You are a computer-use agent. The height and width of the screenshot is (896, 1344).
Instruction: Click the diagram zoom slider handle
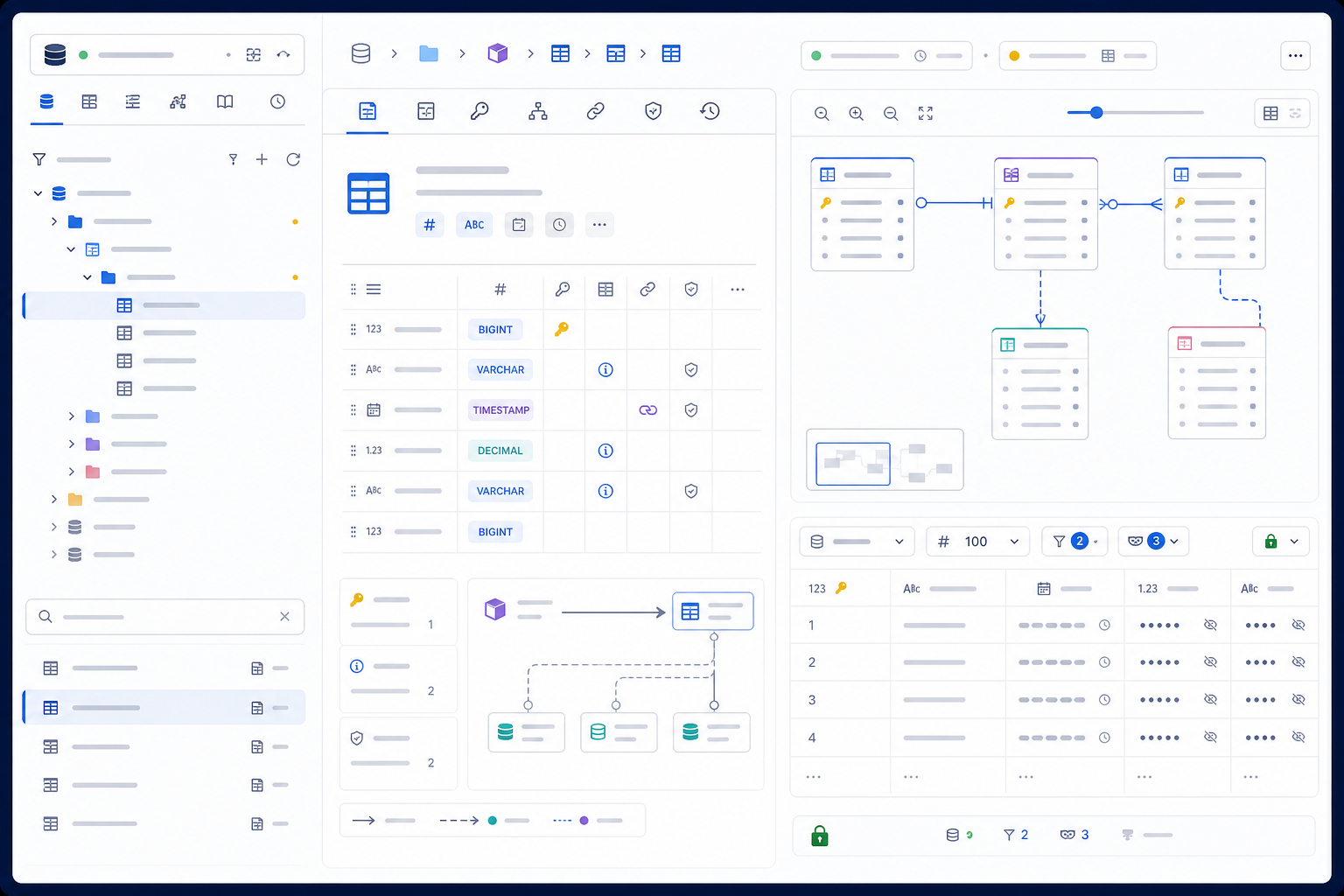pyautogui.click(x=1096, y=113)
